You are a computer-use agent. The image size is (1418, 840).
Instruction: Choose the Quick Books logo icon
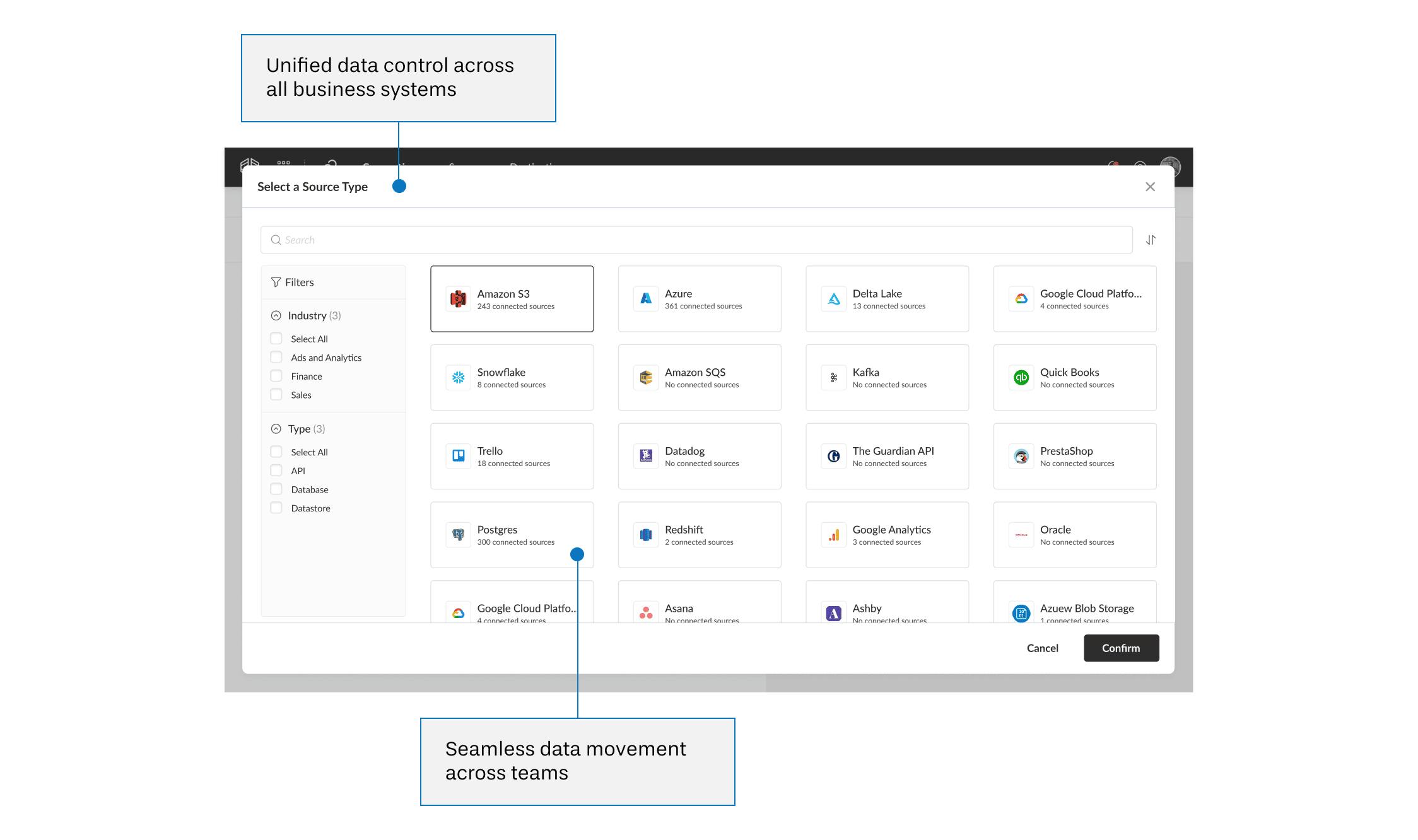[x=1021, y=378]
